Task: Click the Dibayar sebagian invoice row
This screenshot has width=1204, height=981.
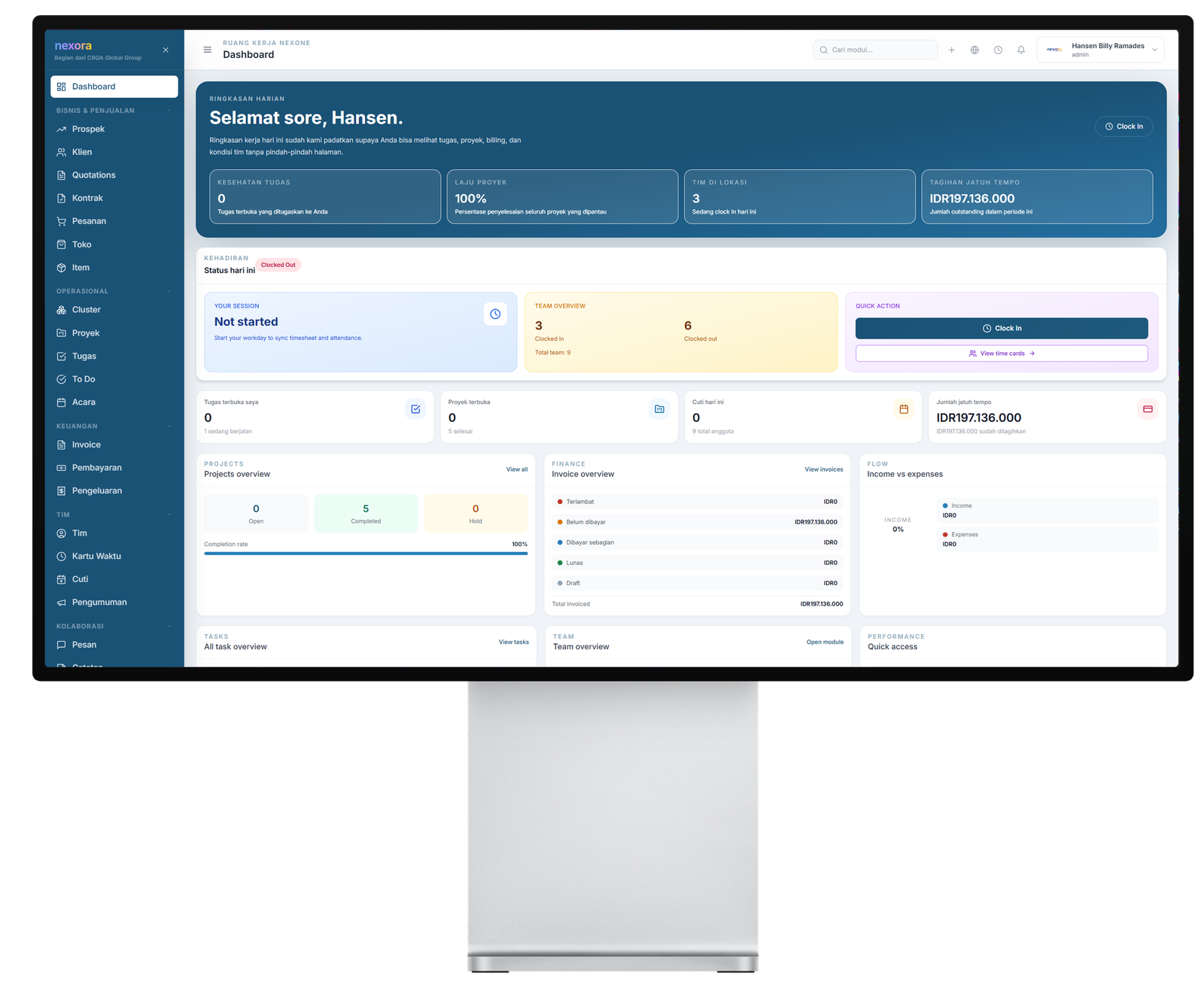Action: click(697, 542)
